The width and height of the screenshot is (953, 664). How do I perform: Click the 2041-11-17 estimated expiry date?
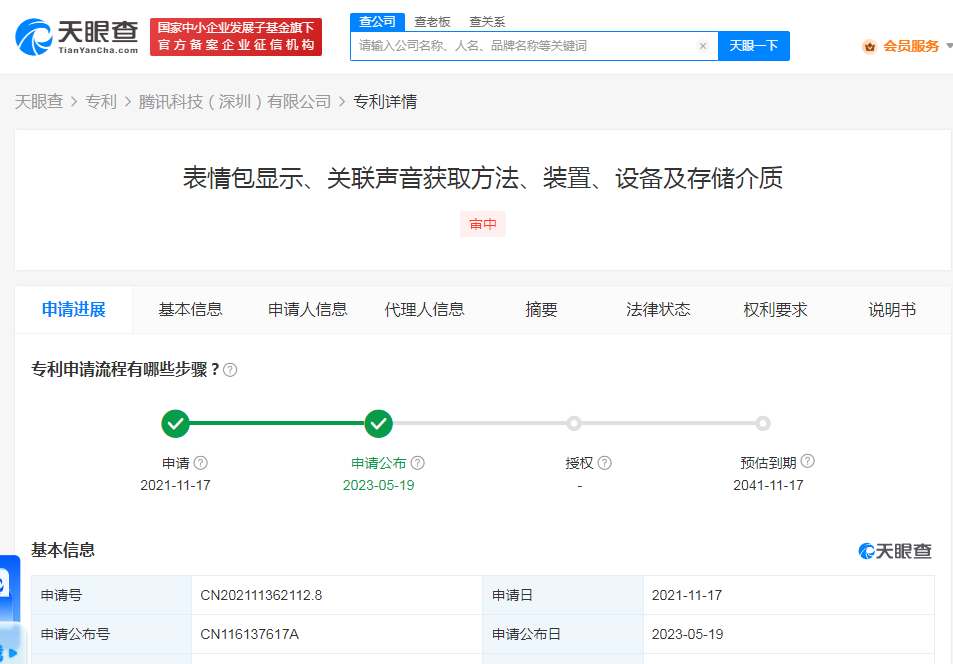tap(768, 485)
